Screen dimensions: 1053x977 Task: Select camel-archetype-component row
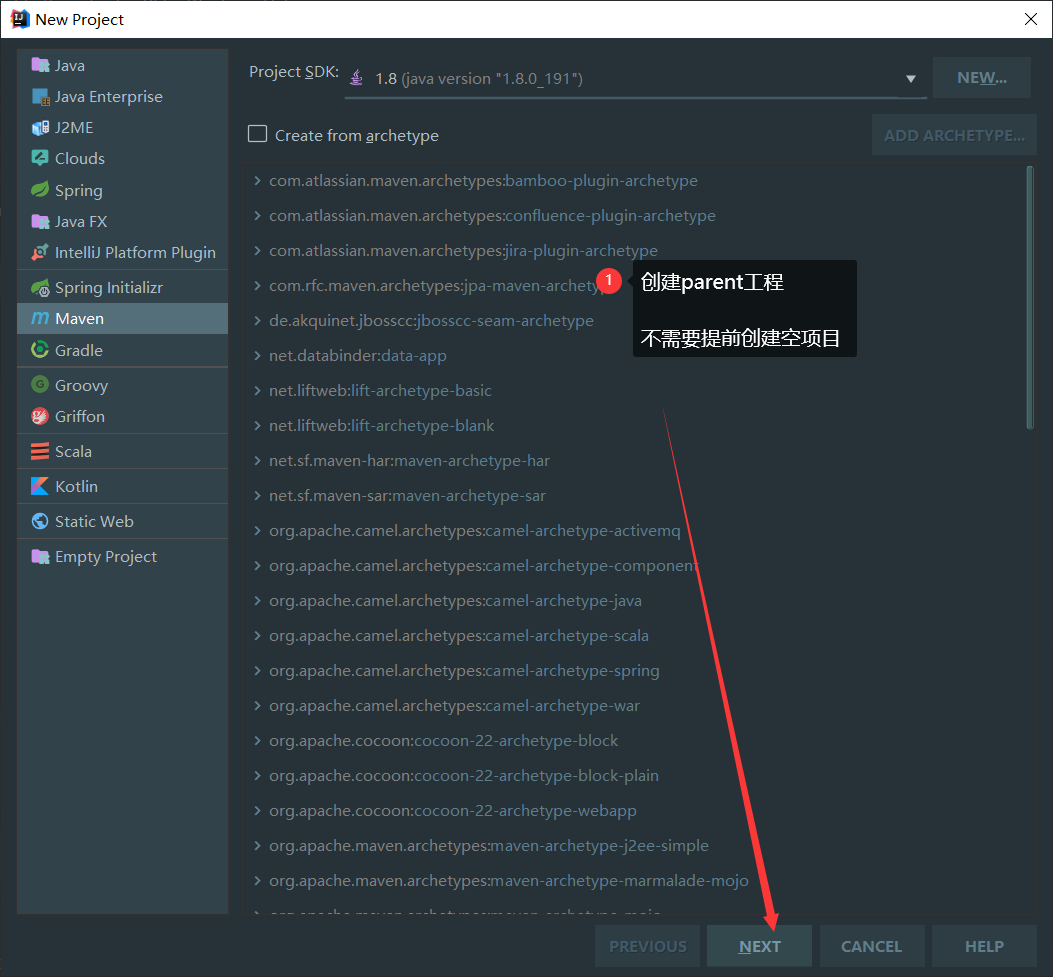point(635,565)
